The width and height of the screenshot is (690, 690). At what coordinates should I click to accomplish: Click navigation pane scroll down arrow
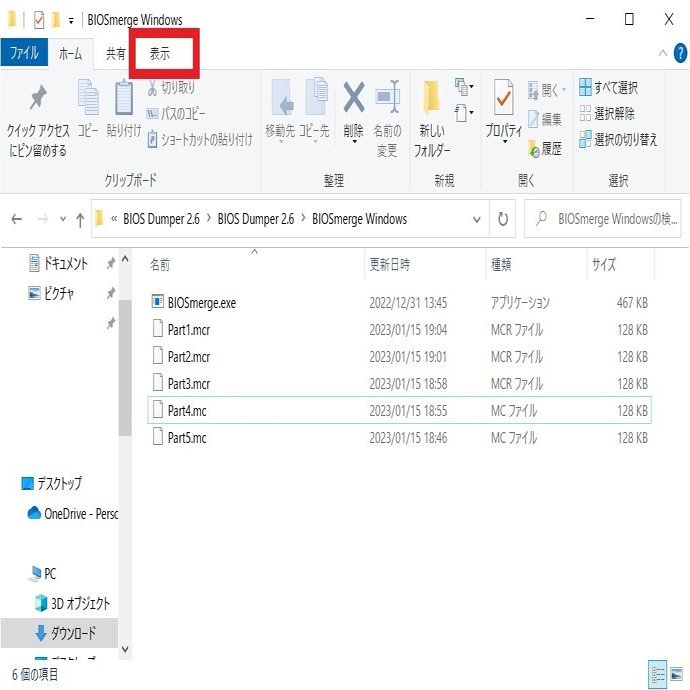tap(125, 650)
